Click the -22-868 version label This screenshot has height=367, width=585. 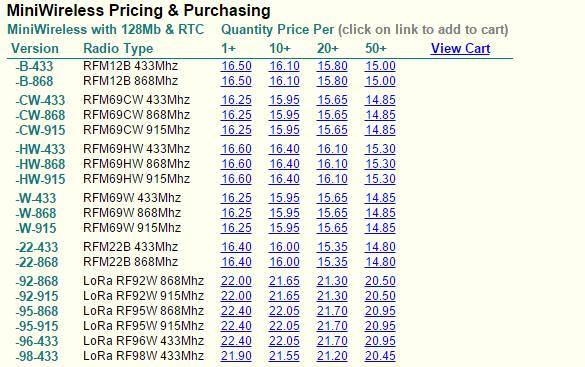point(37,262)
